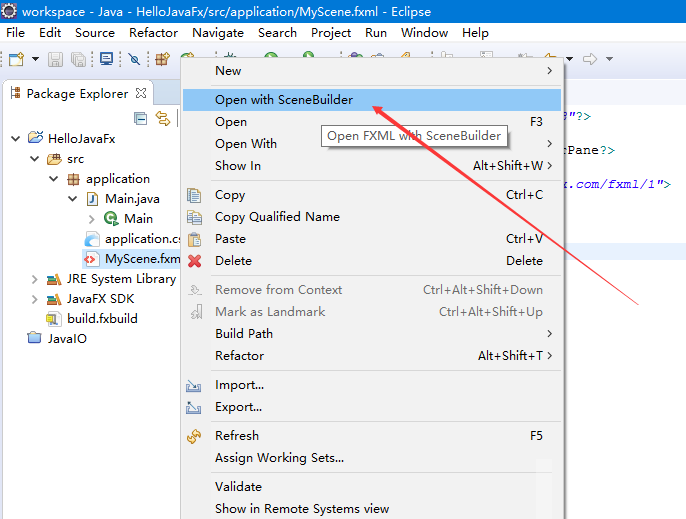Screen dimensions: 686x519
Task: Select the Main class entry
Action: pyautogui.click(x=138, y=218)
